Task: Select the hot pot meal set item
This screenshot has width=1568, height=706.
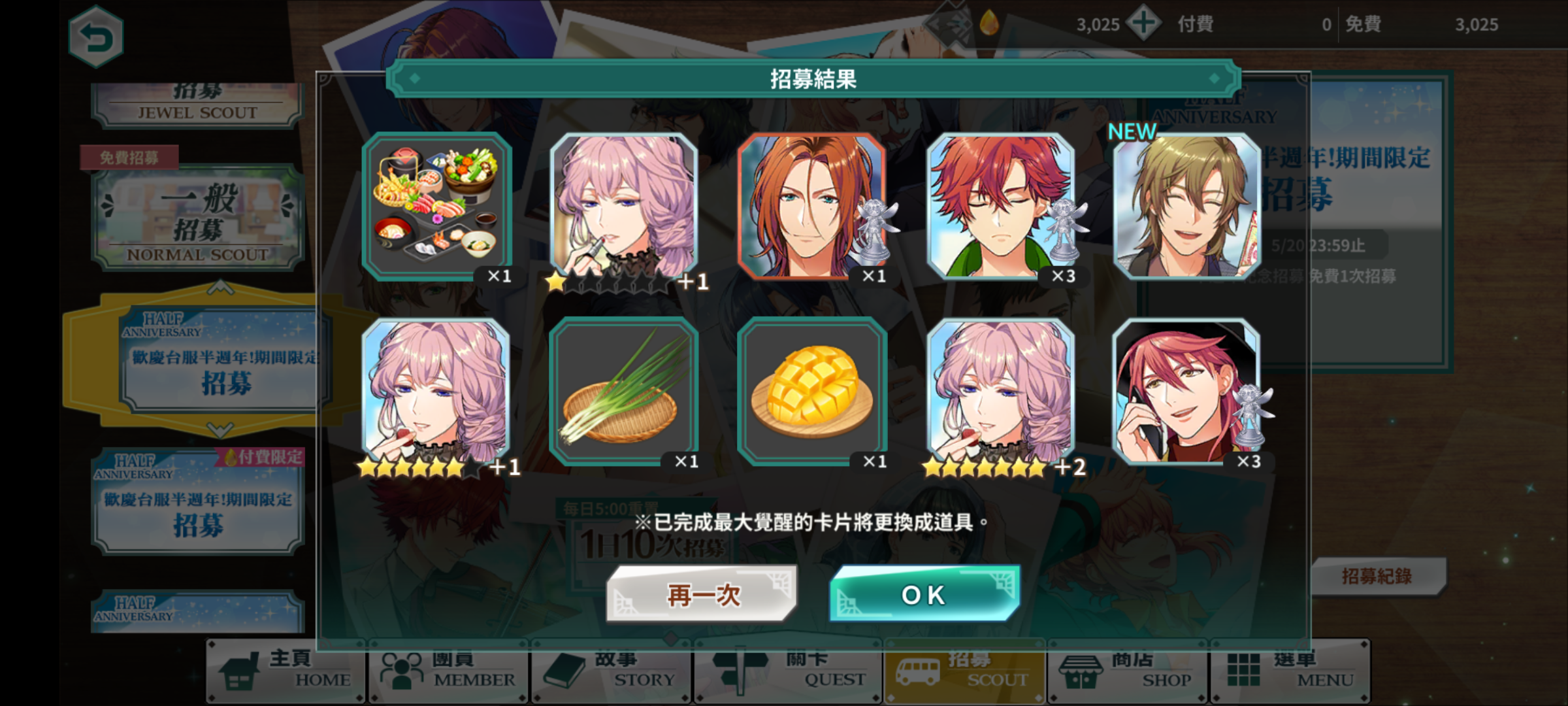Action: [x=437, y=207]
